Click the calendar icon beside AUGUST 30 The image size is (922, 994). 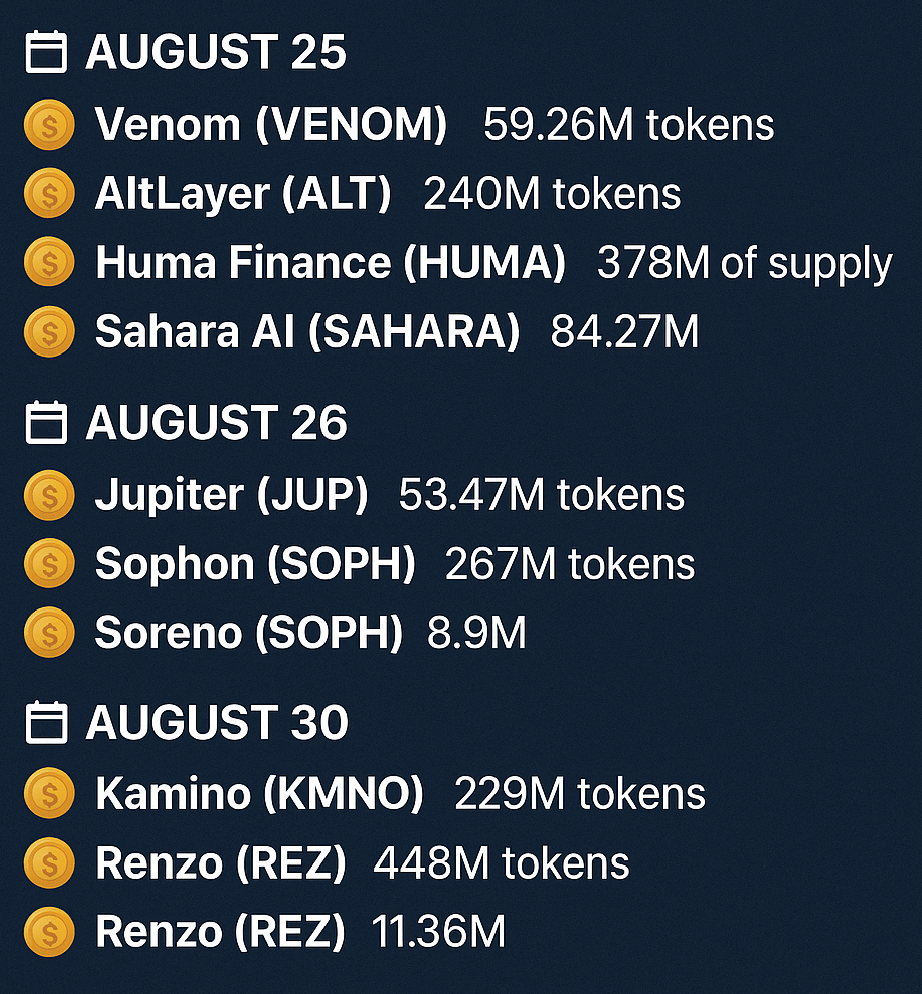pos(46,722)
